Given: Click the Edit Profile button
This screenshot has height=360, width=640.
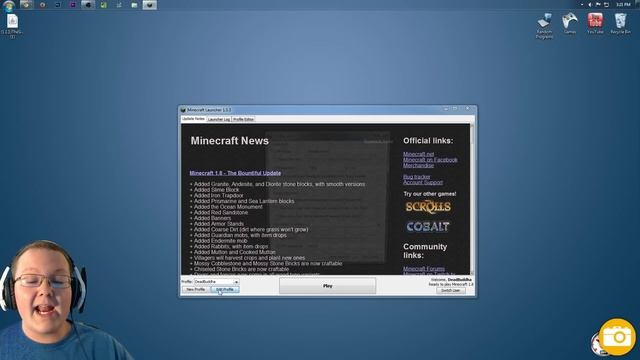Looking at the screenshot, I should 225,289.
